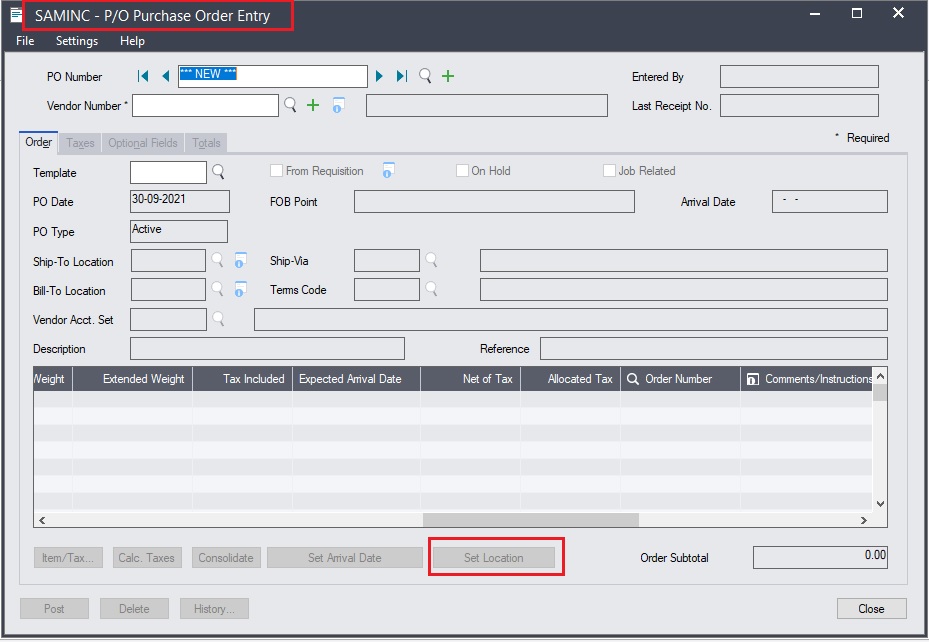Click the Order Subtotal value field

[820, 557]
